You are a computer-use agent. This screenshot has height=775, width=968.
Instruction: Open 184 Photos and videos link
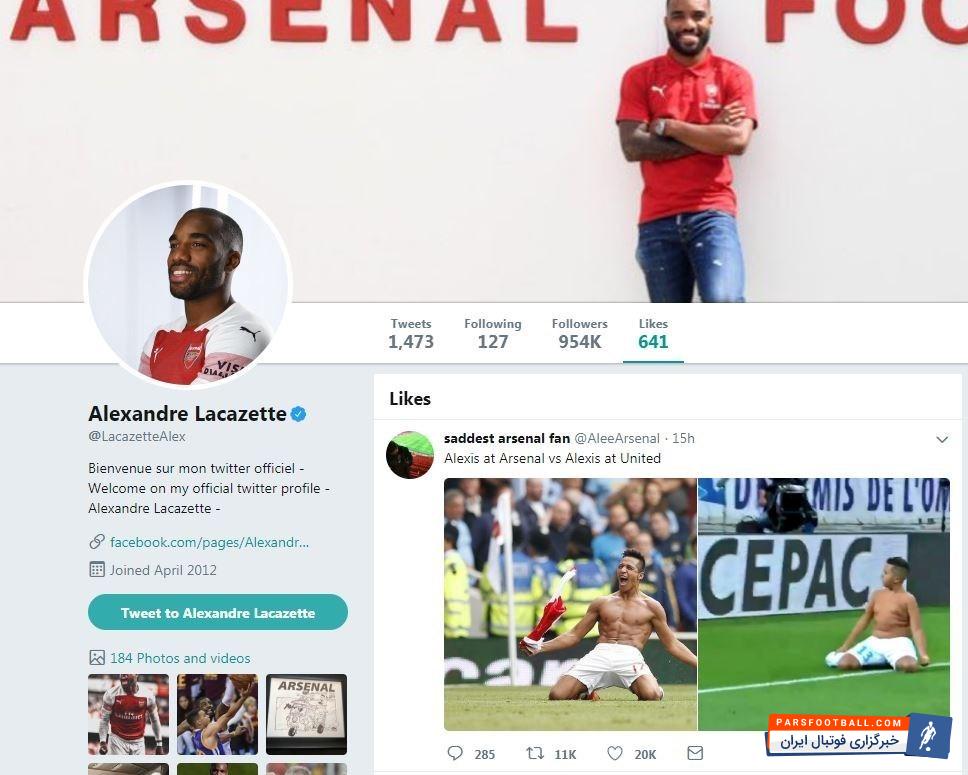pyautogui.click(x=180, y=658)
